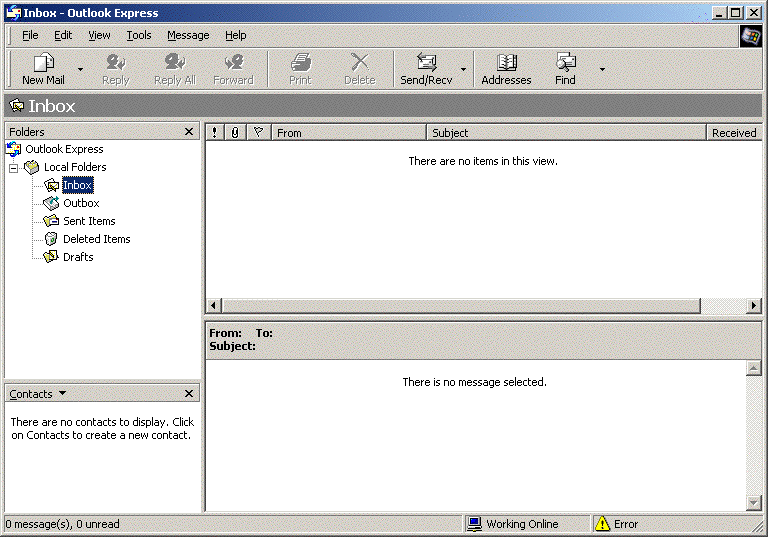Click 'There are no items in this view.' text
The width and height of the screenshot is (768, 537).
(x=483, y=161)
